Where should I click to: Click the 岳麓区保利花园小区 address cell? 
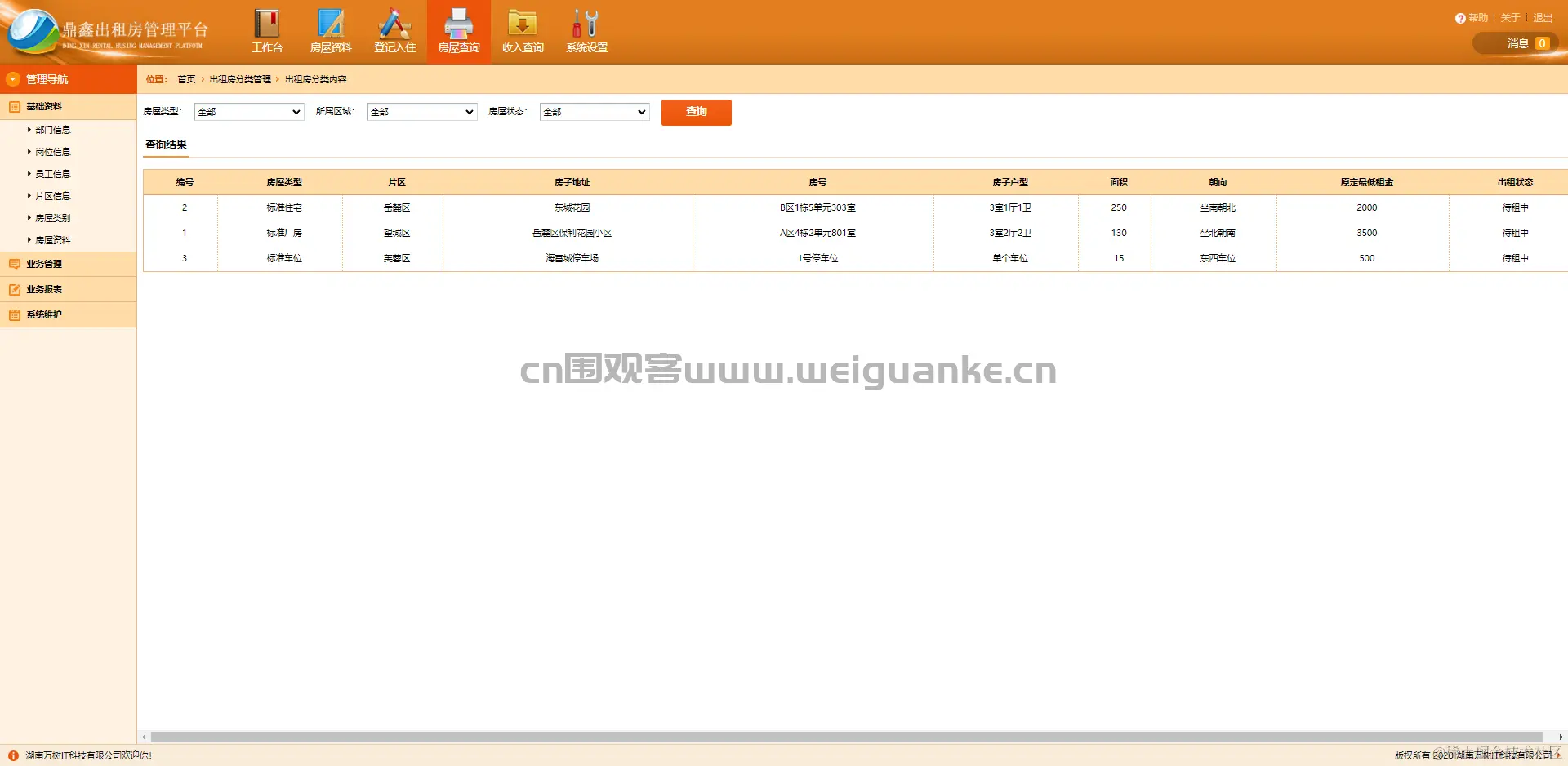[x=572, y=233]
